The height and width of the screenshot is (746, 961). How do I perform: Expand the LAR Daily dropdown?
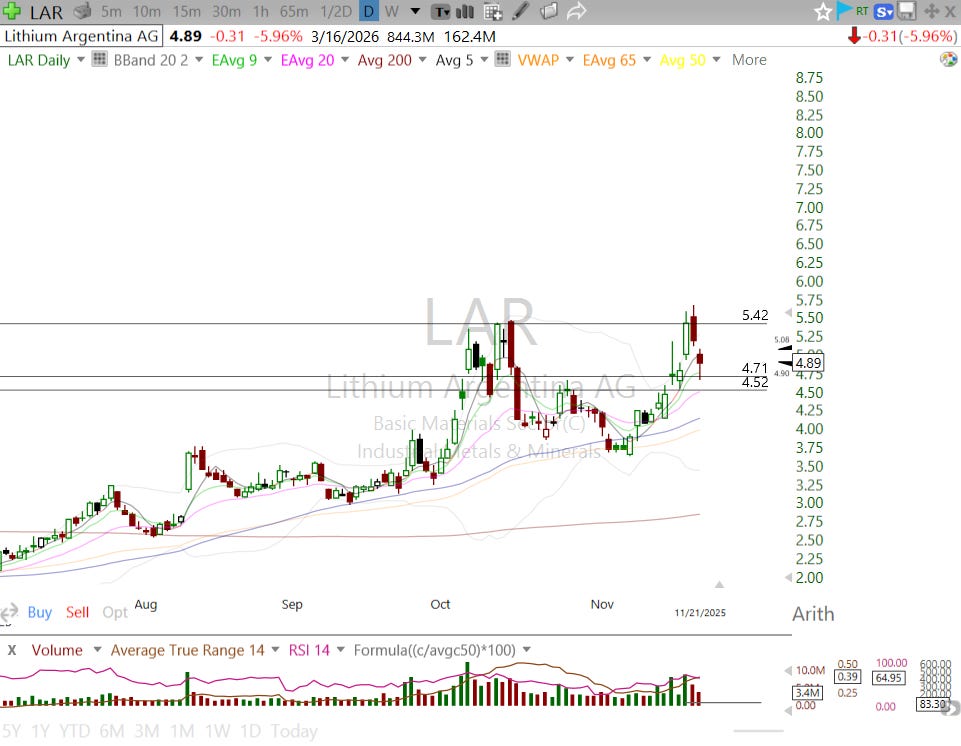[80, 59]
